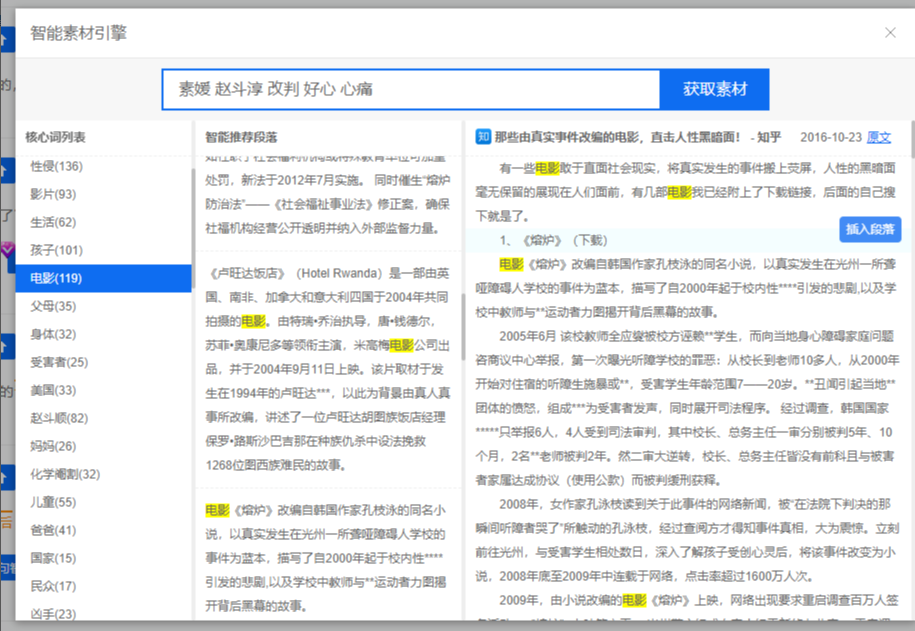Click the article date 2016-10-23
Image resolution: width=915 pixels, height=631 pixels.
[x=831, y=137]
